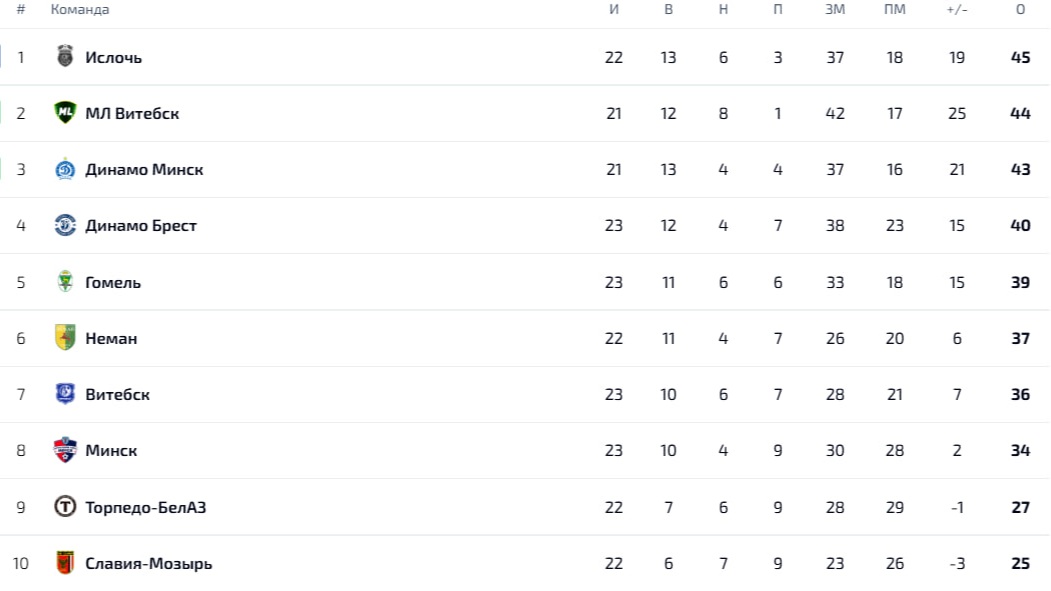Click the Гомель team crest

pos(65,281)
